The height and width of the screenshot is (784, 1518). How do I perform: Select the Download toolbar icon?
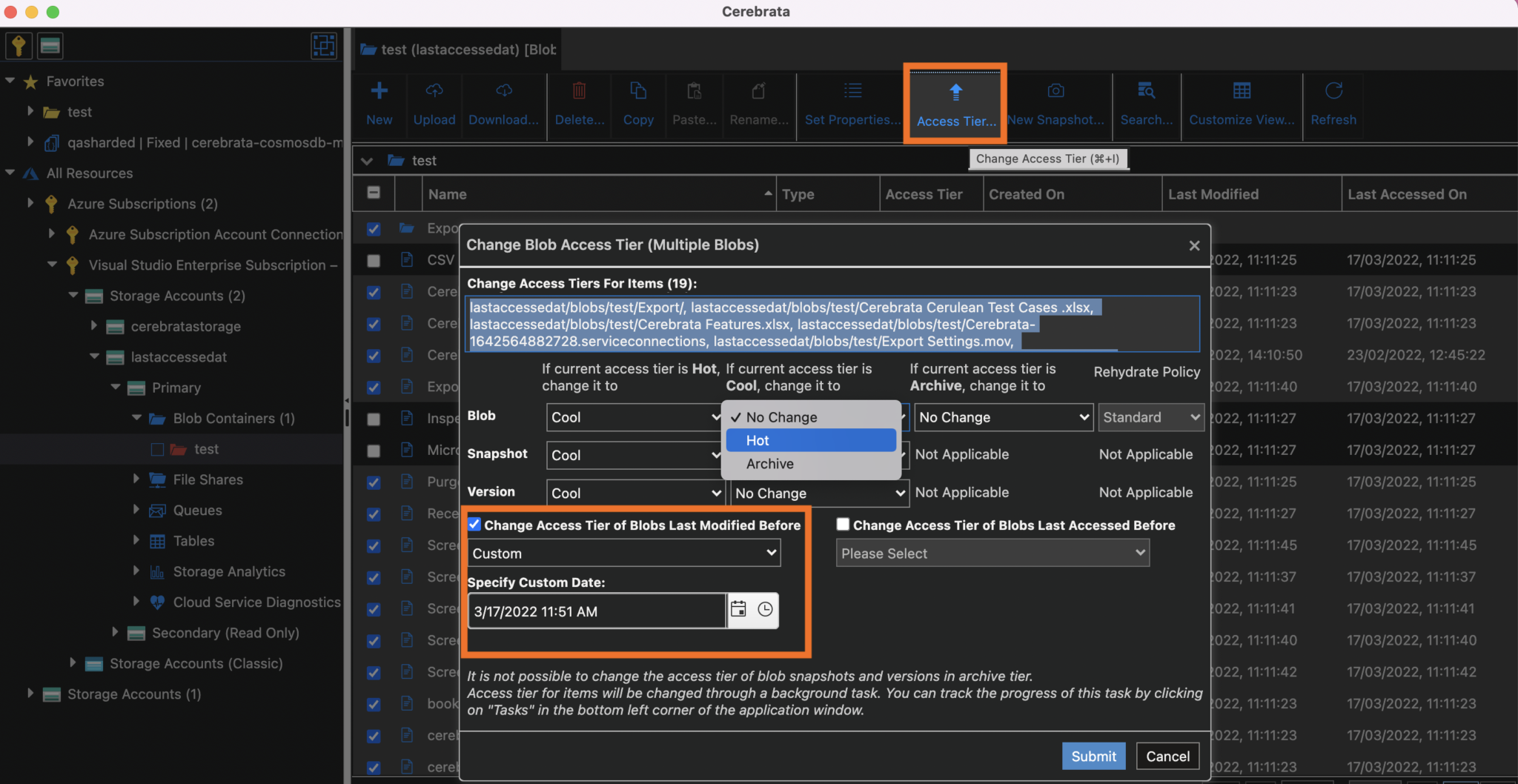pyautogui.click(x=503, y=104)
